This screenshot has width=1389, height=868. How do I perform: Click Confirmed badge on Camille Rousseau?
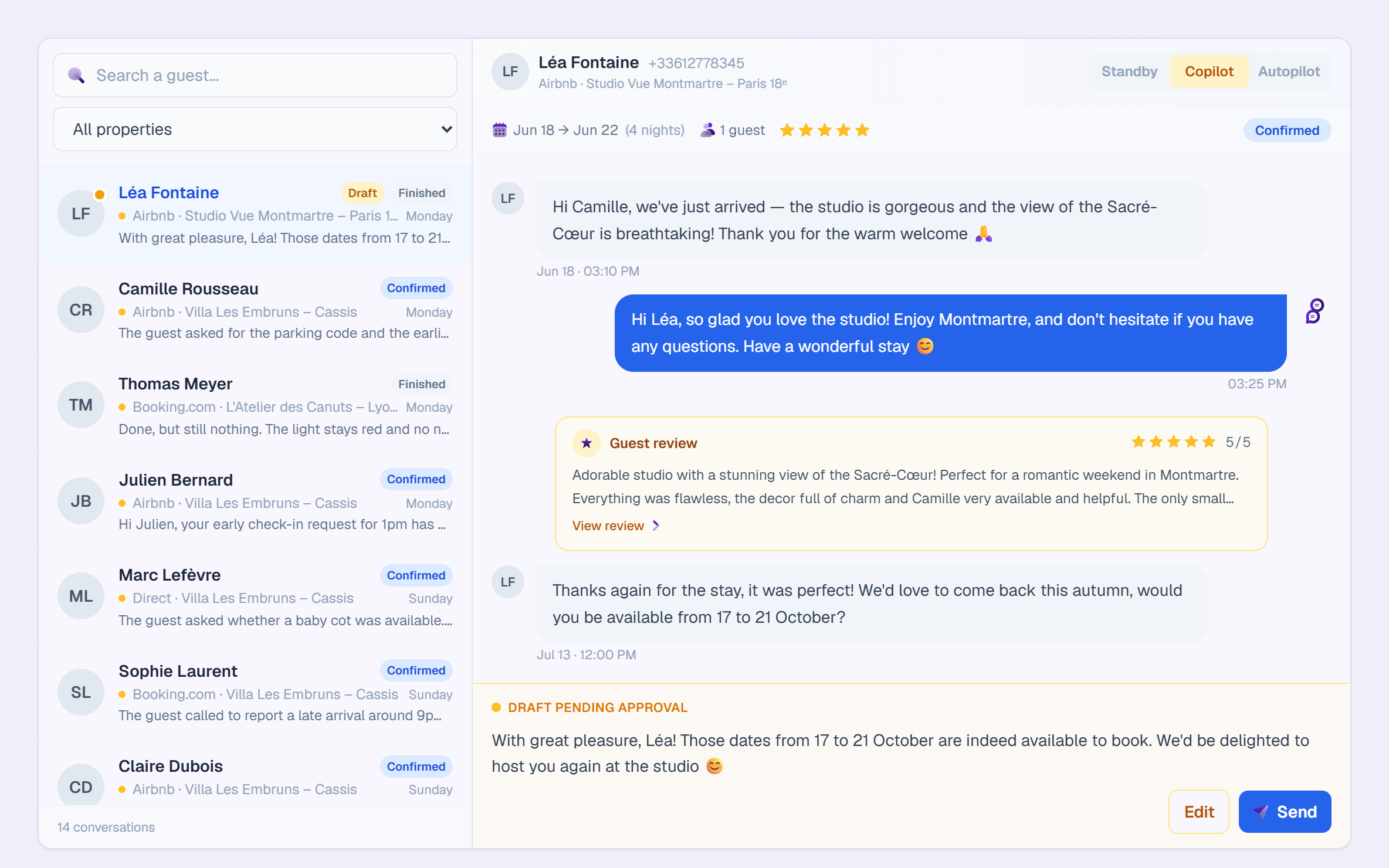point(416,288)
